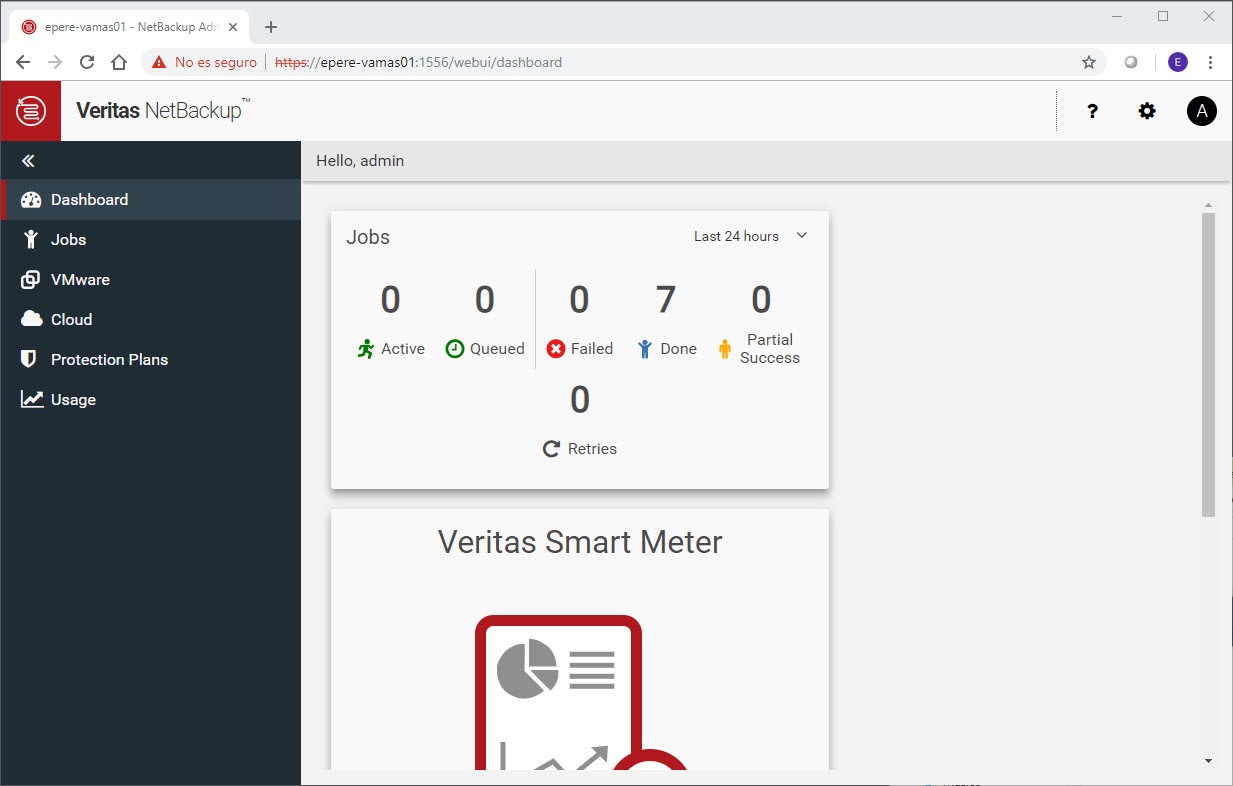View Failed jobs count
This screenshot has height=786, width=1233.
(579, 300)
